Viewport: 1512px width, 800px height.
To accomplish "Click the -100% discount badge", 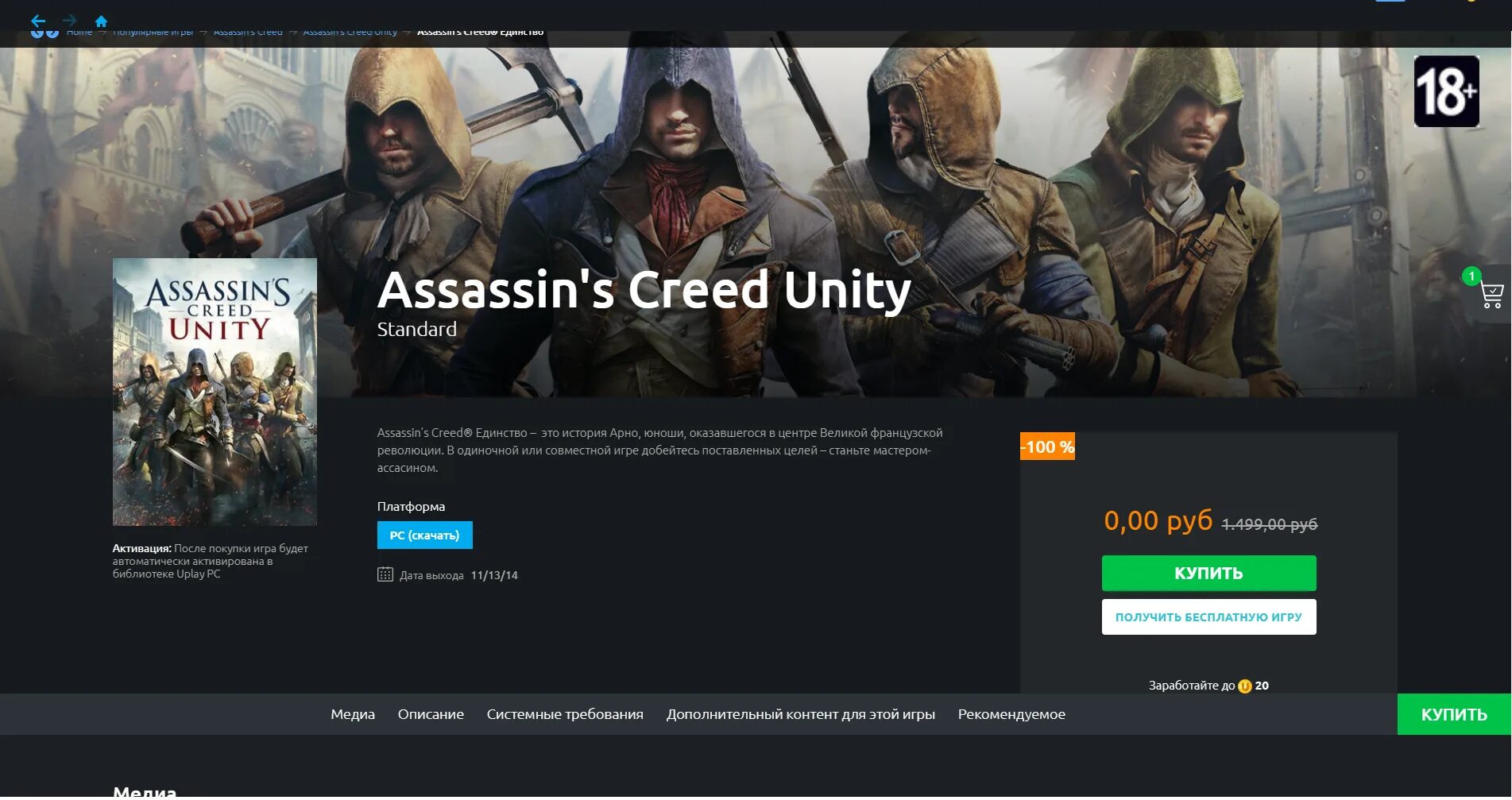I will 1047,446.
